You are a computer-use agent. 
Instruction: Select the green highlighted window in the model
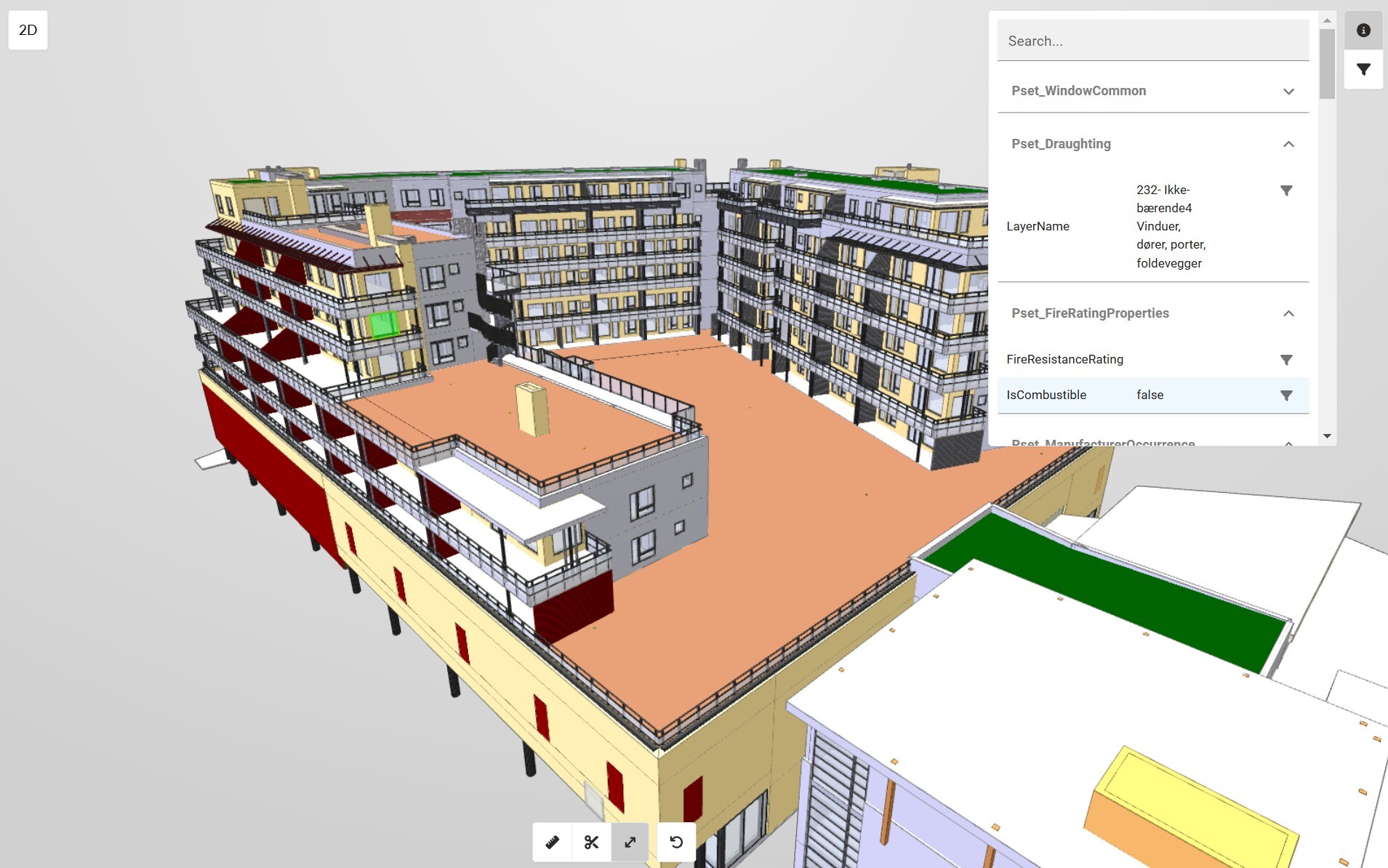383,325
